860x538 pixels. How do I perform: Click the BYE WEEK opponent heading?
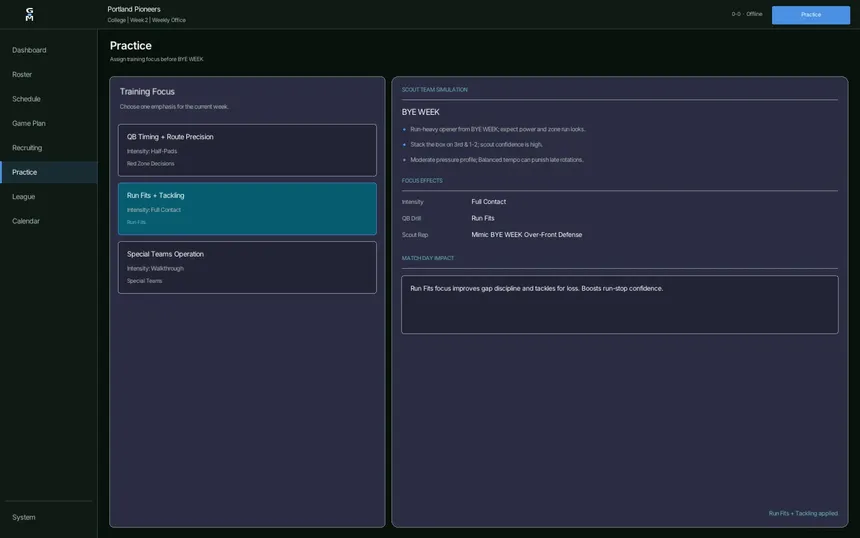coord(421,112)
